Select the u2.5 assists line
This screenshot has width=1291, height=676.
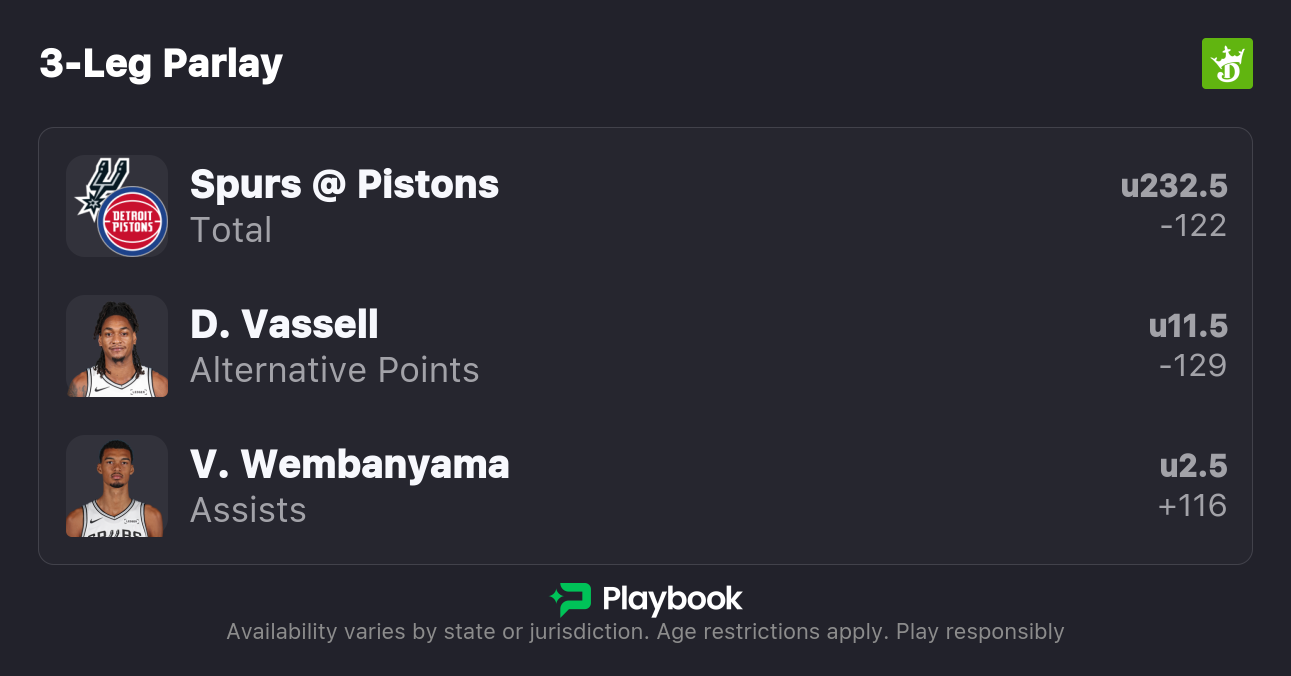pos(1193,466)
